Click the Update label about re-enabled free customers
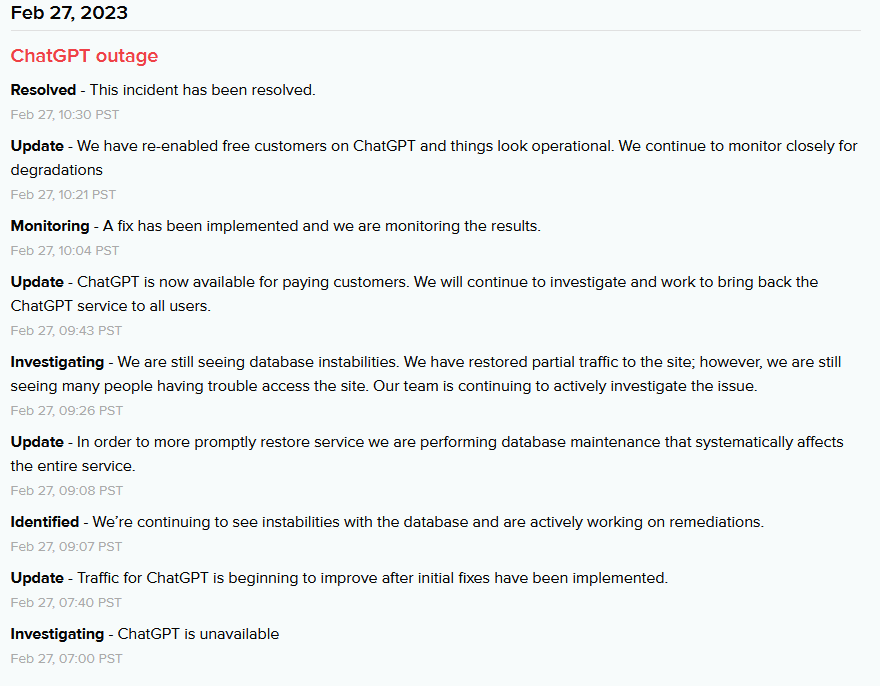Screen dimensions: 880x686 coord(37,146)
